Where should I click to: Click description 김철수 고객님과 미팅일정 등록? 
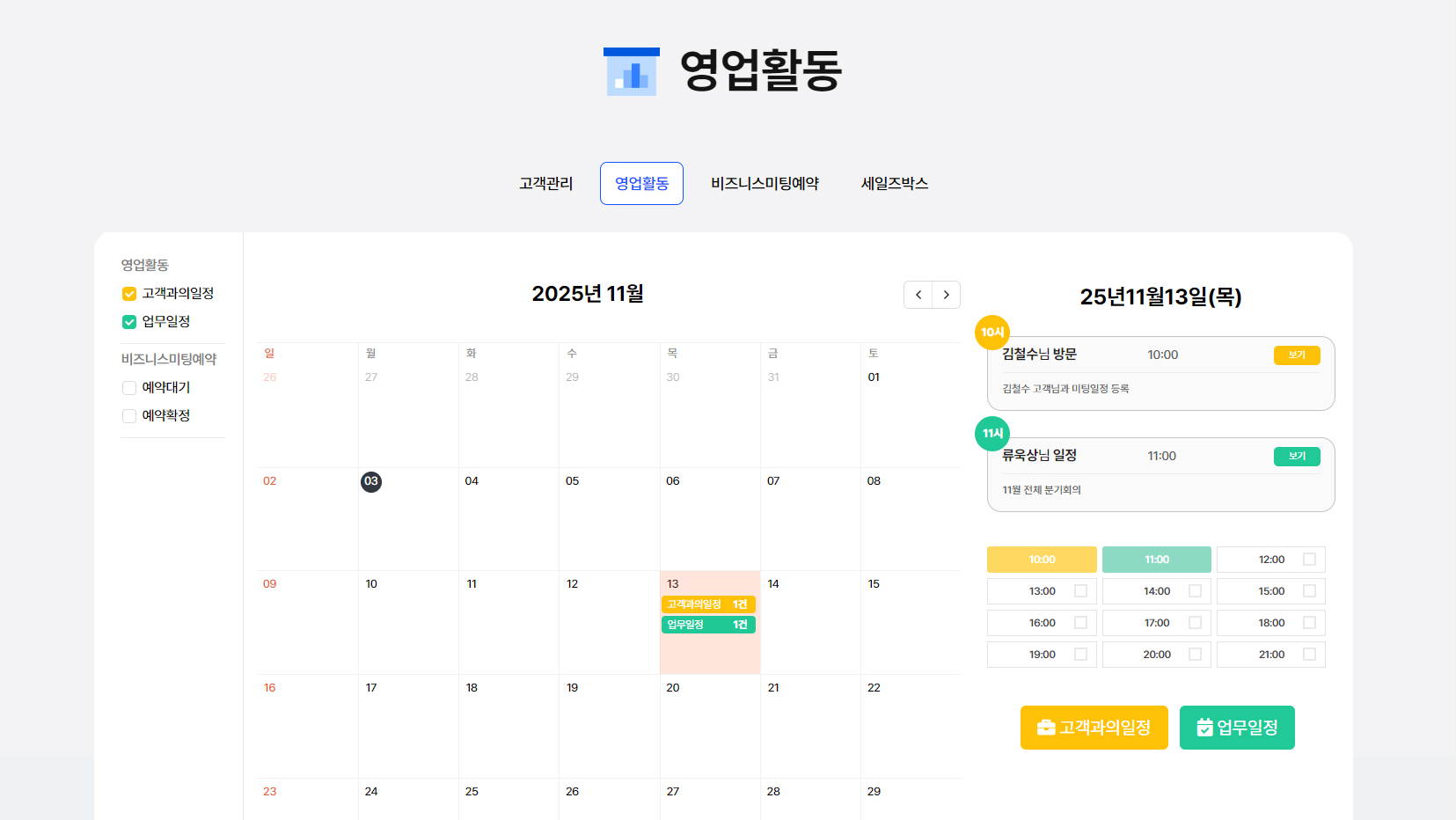[x=1065, y=389]
